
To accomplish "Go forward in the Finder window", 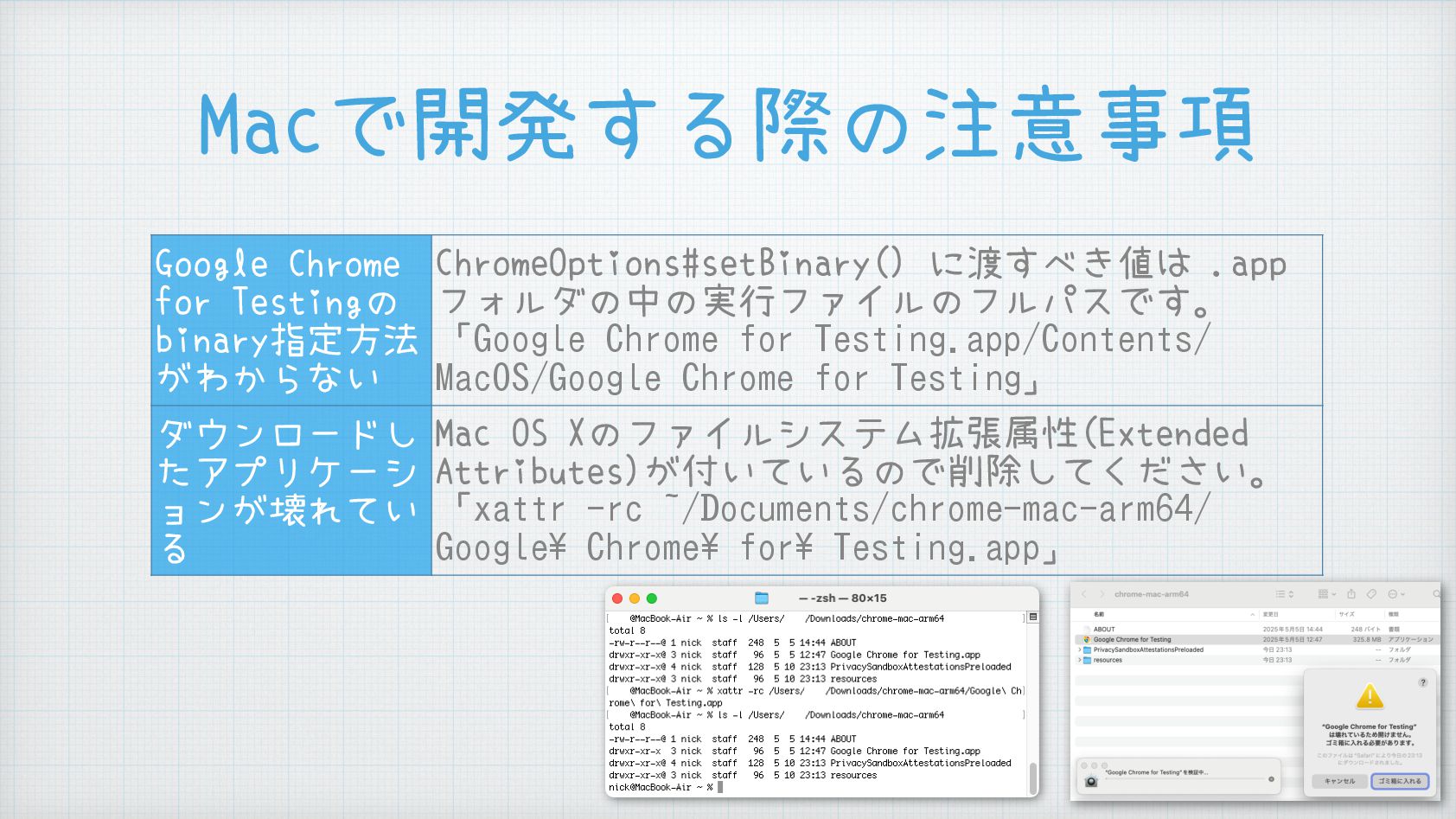I will click(x=1102, y=594).
